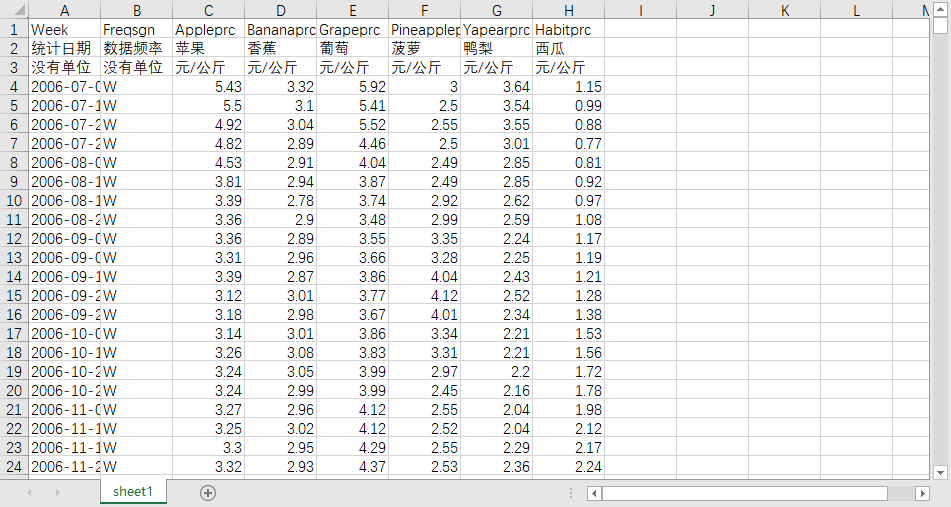951x507 pixels.
Task: Go to previous sheet tab arrow
Action: (x=29, y=492)
